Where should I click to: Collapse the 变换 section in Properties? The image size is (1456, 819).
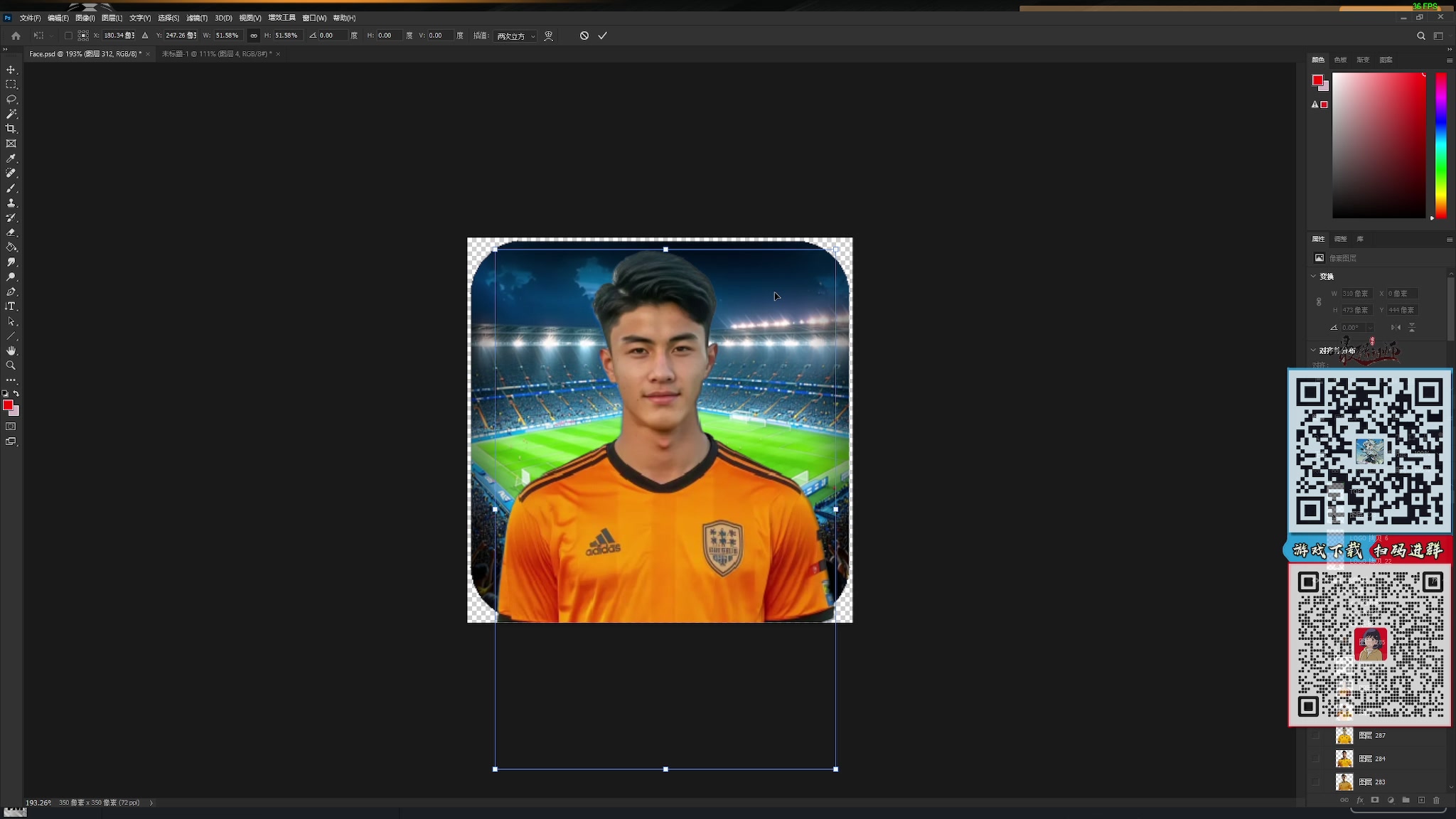(x=1313, y=276)
